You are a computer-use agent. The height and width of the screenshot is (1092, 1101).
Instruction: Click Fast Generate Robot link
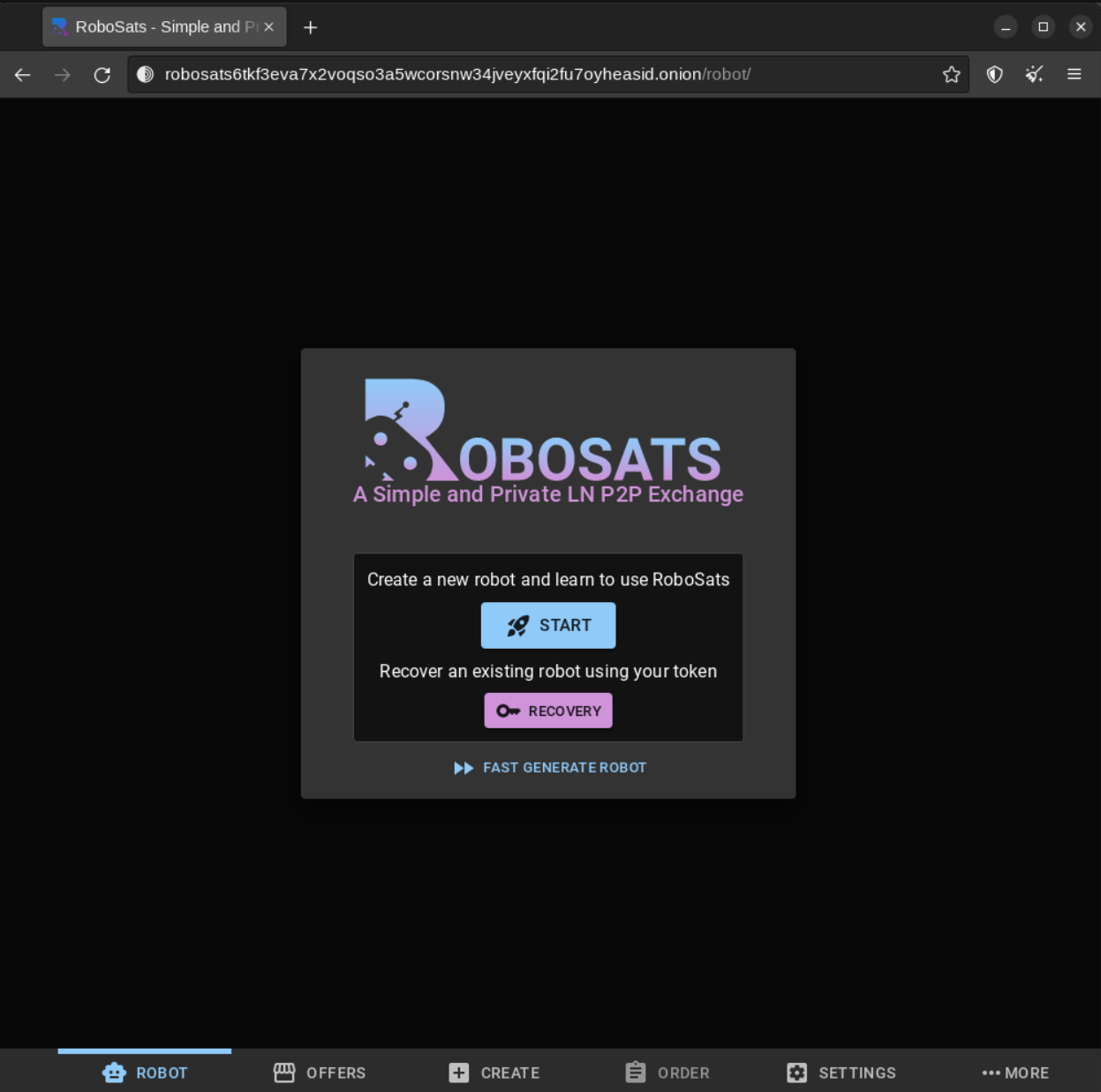[x=549, y=768]
